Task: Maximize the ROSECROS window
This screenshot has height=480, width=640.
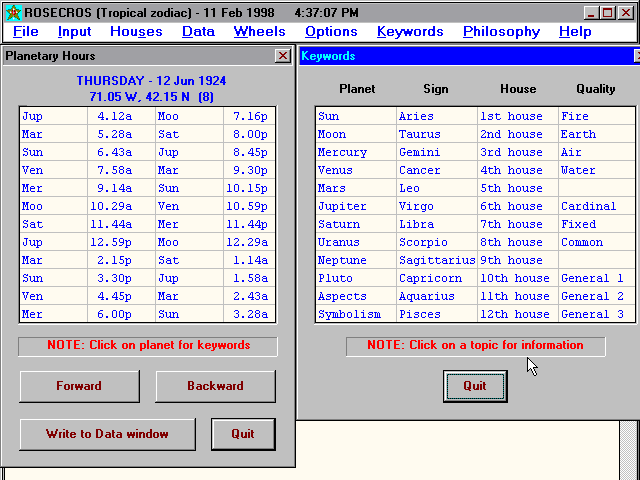Action: point(607,13)
